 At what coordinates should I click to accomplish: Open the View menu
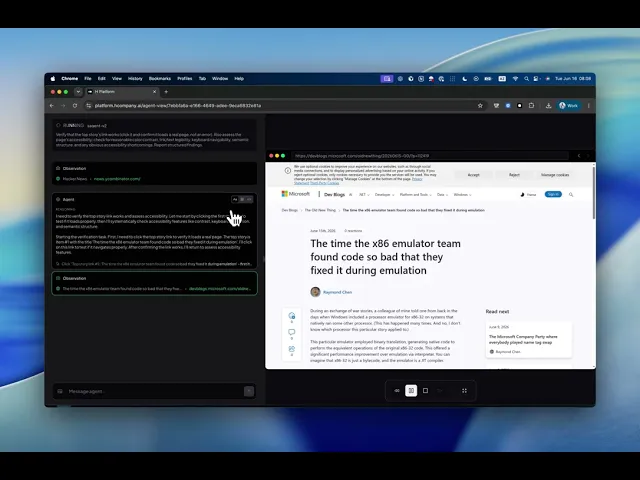117,79
